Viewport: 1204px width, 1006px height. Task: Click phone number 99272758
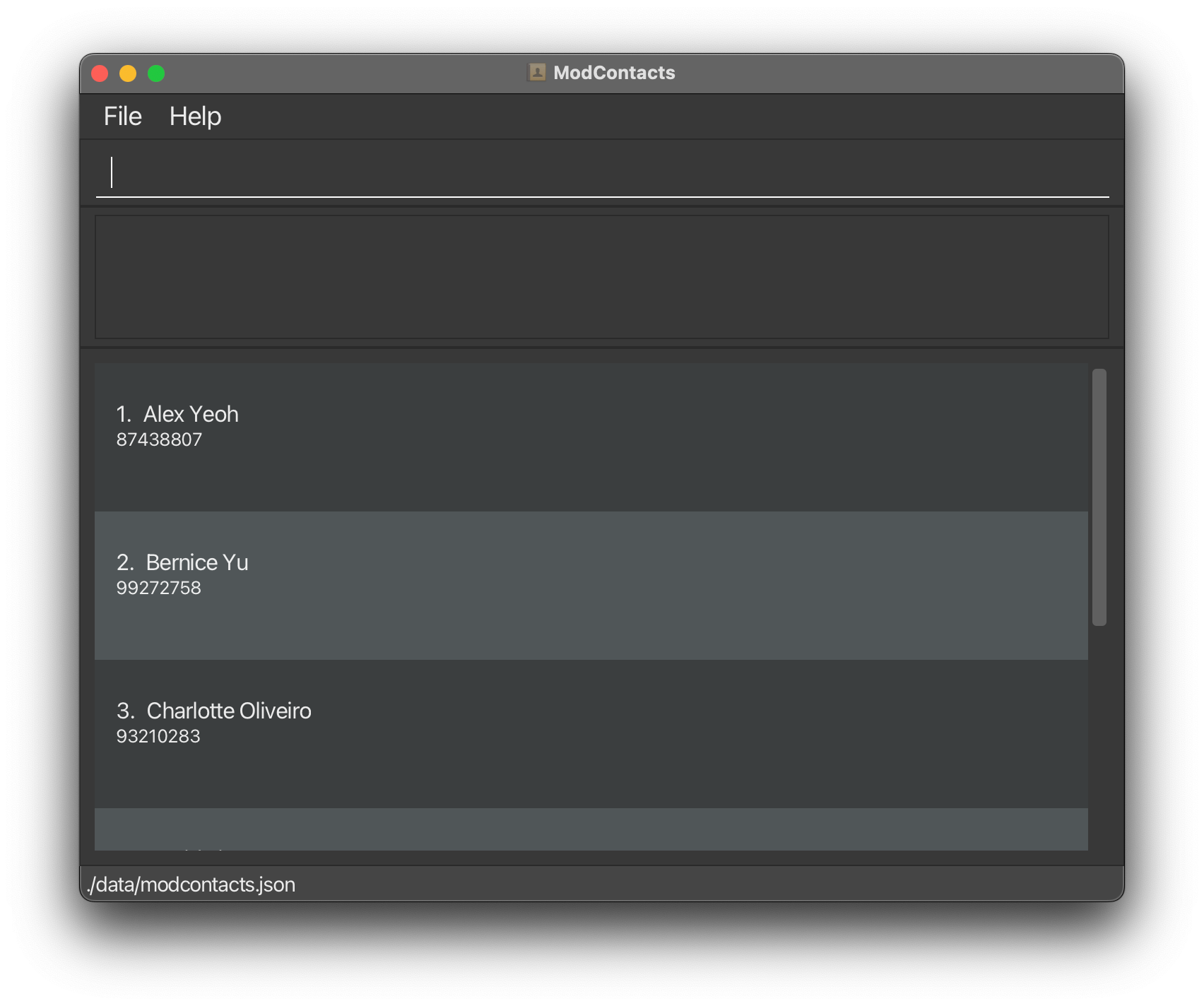(x=158, y=588)
